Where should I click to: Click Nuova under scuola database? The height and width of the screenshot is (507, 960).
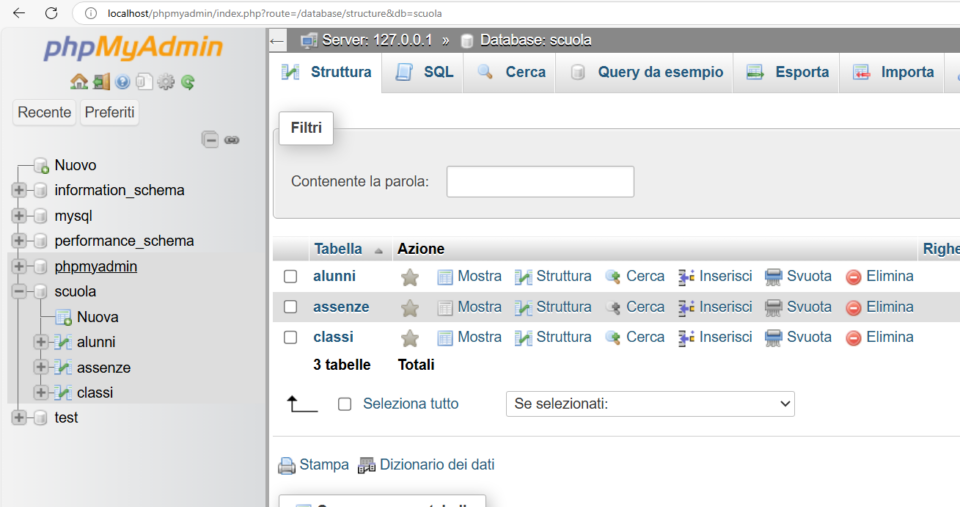[97, 317]
